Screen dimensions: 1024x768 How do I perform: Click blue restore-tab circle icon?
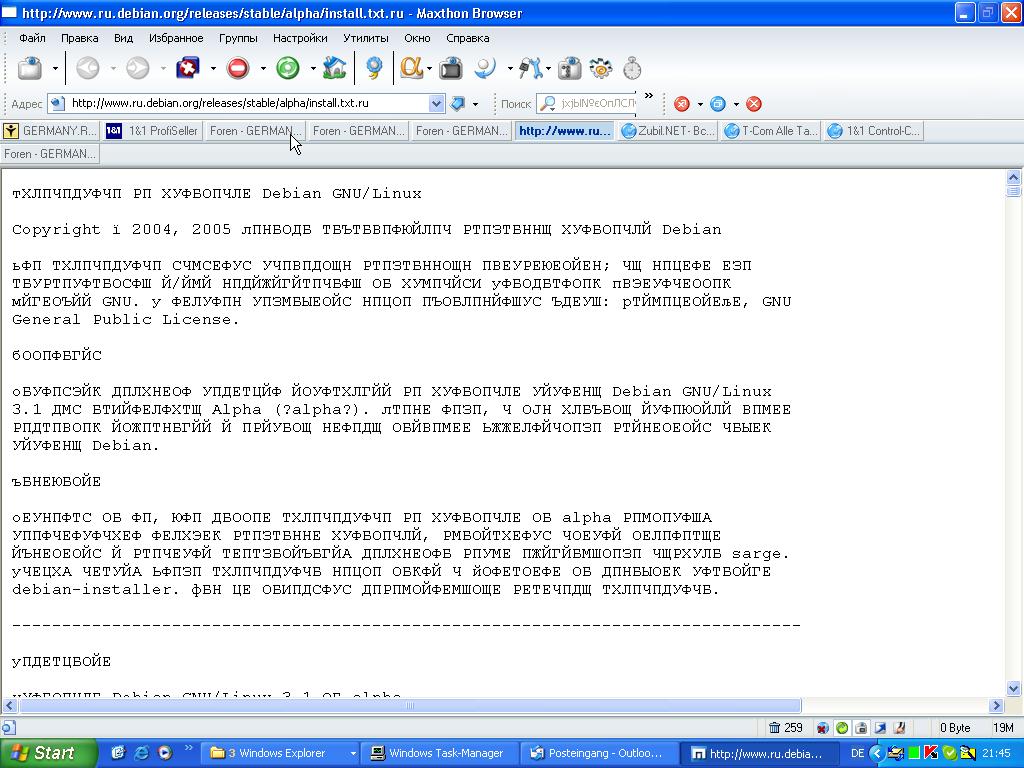click(x=718, y=104)
